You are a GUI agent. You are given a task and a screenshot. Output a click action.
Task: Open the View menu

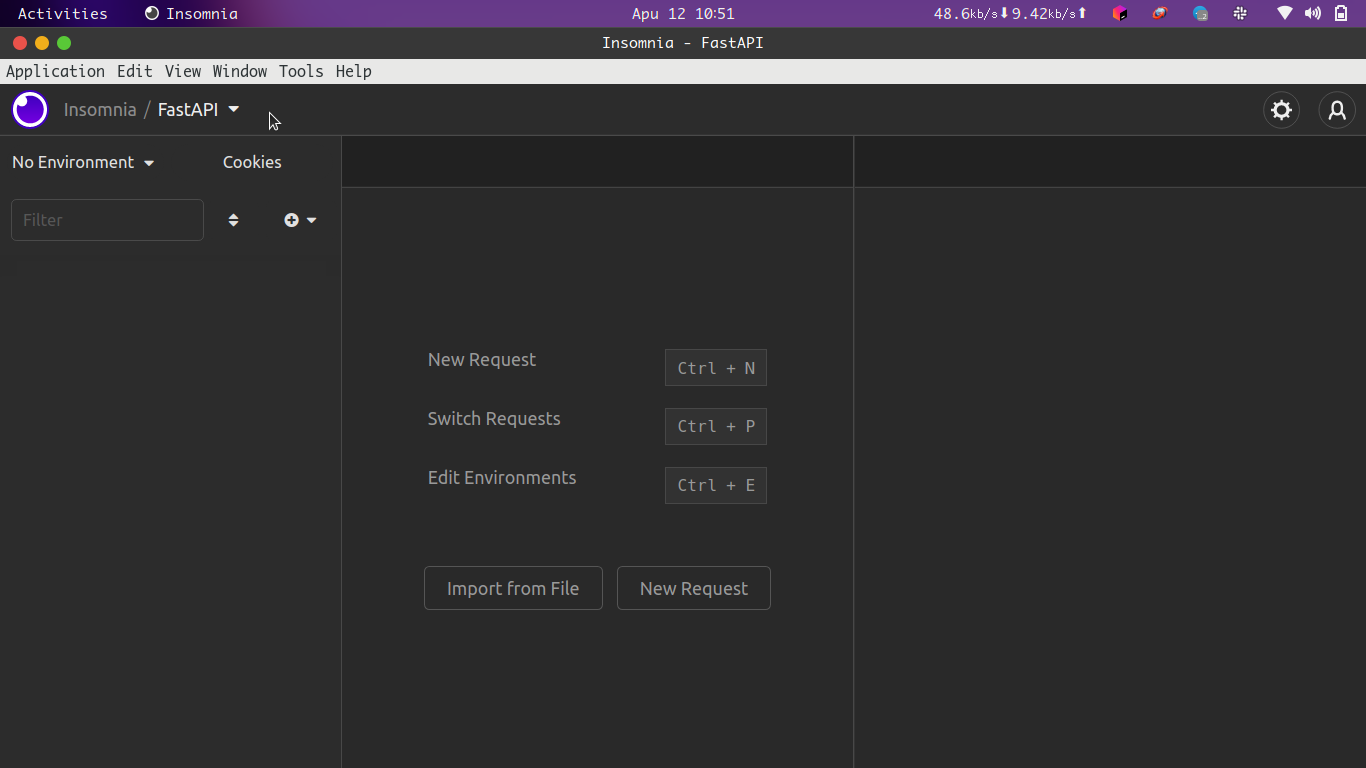(x=183, y=71)
